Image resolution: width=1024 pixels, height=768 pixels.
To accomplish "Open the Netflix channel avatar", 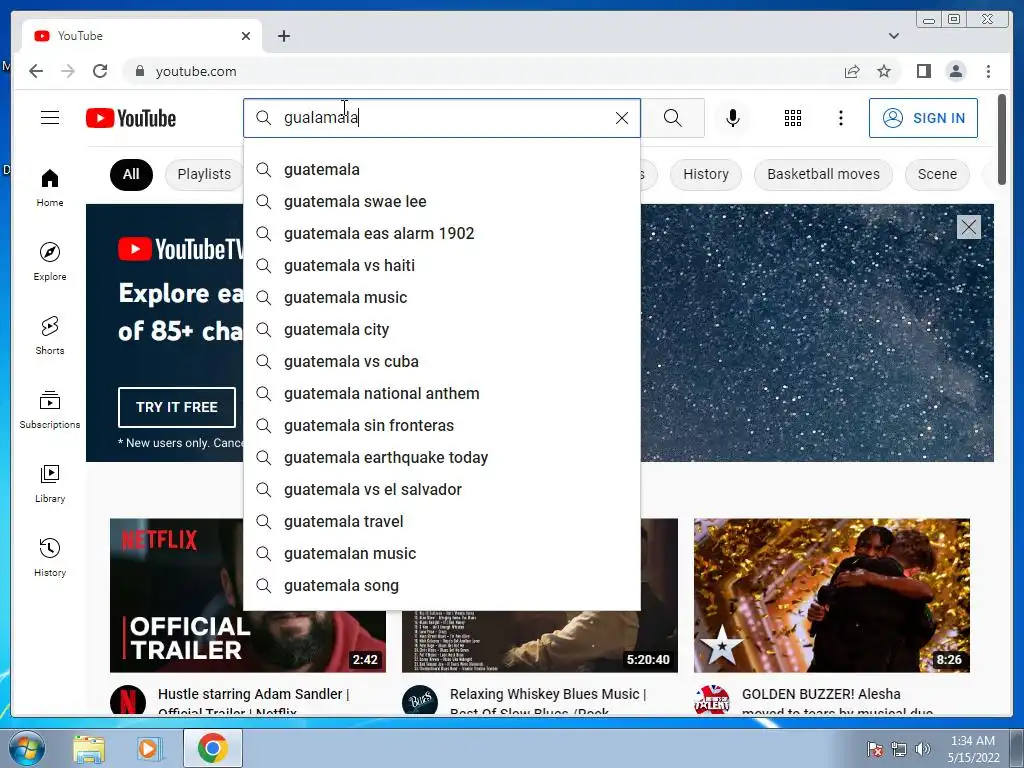I will (128, 701).
